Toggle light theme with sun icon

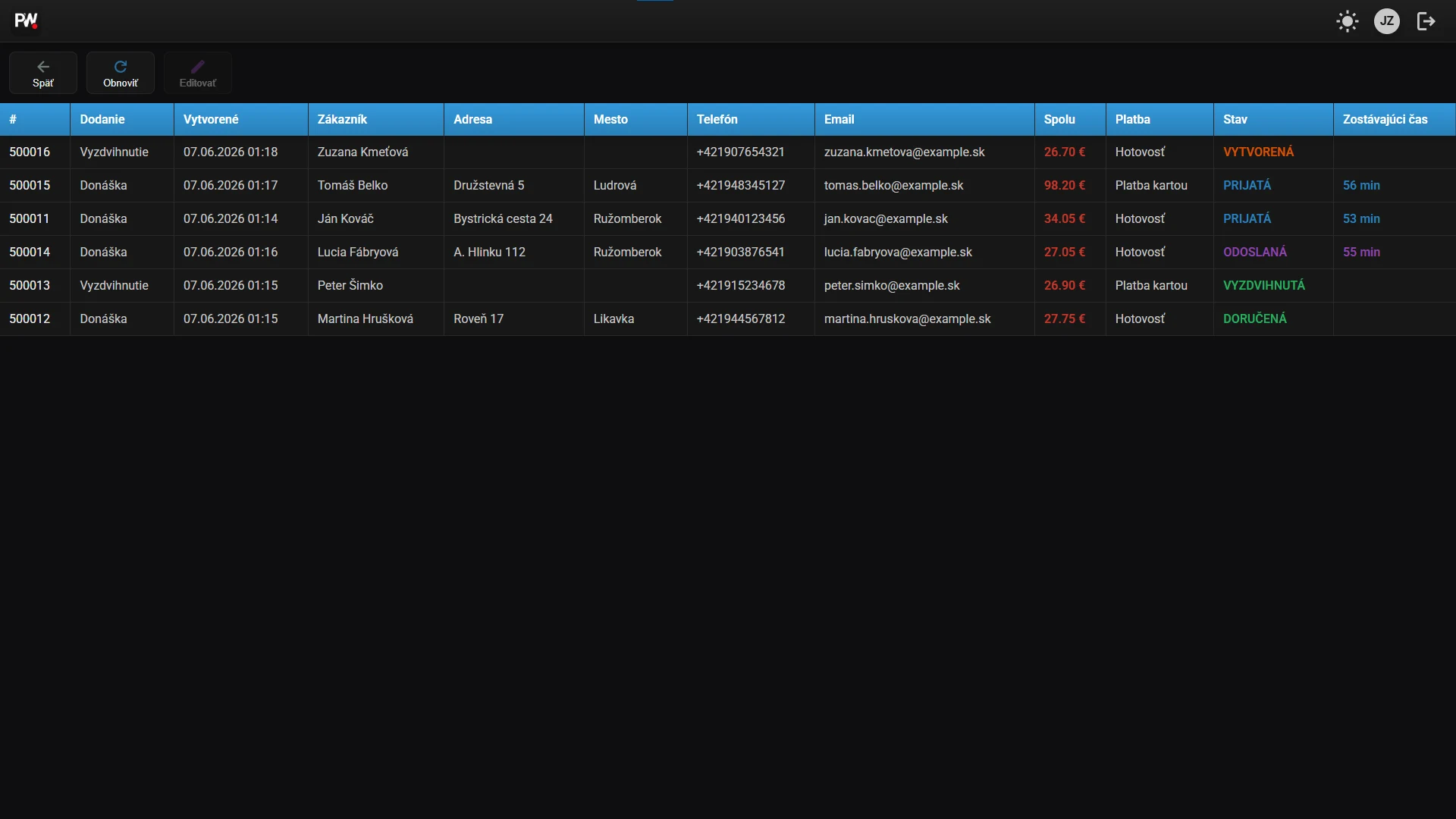pos(1348,21)
